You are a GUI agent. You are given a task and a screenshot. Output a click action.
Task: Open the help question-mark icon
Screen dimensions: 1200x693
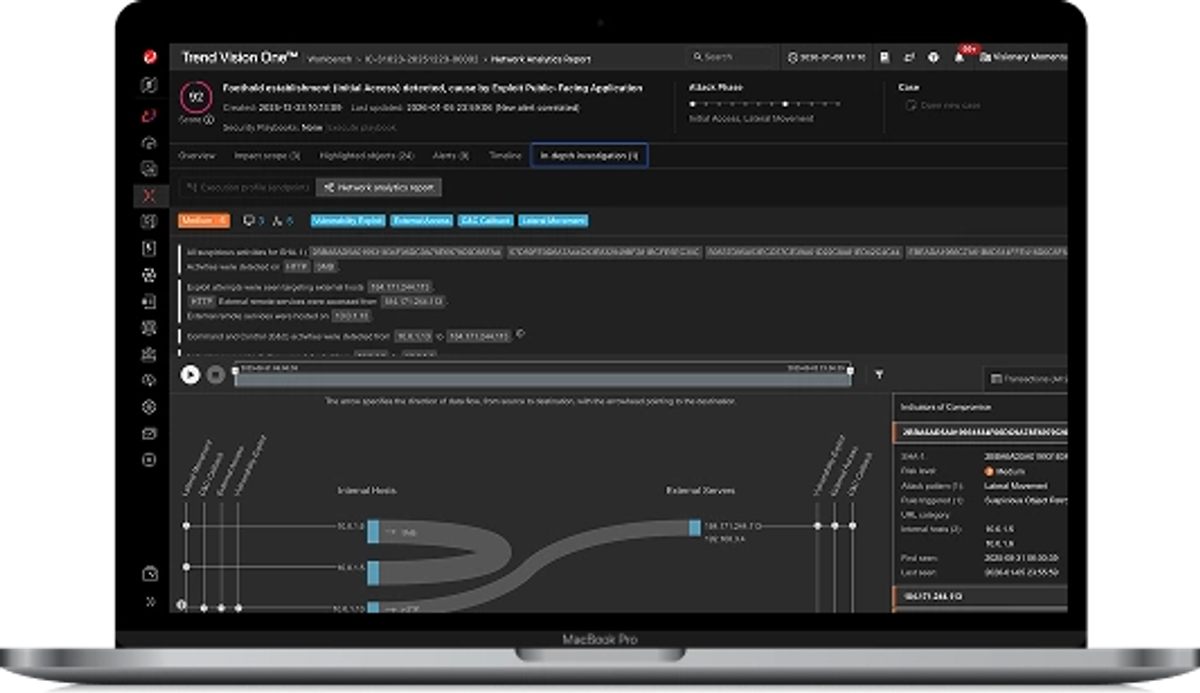click(x=933, y=58)
